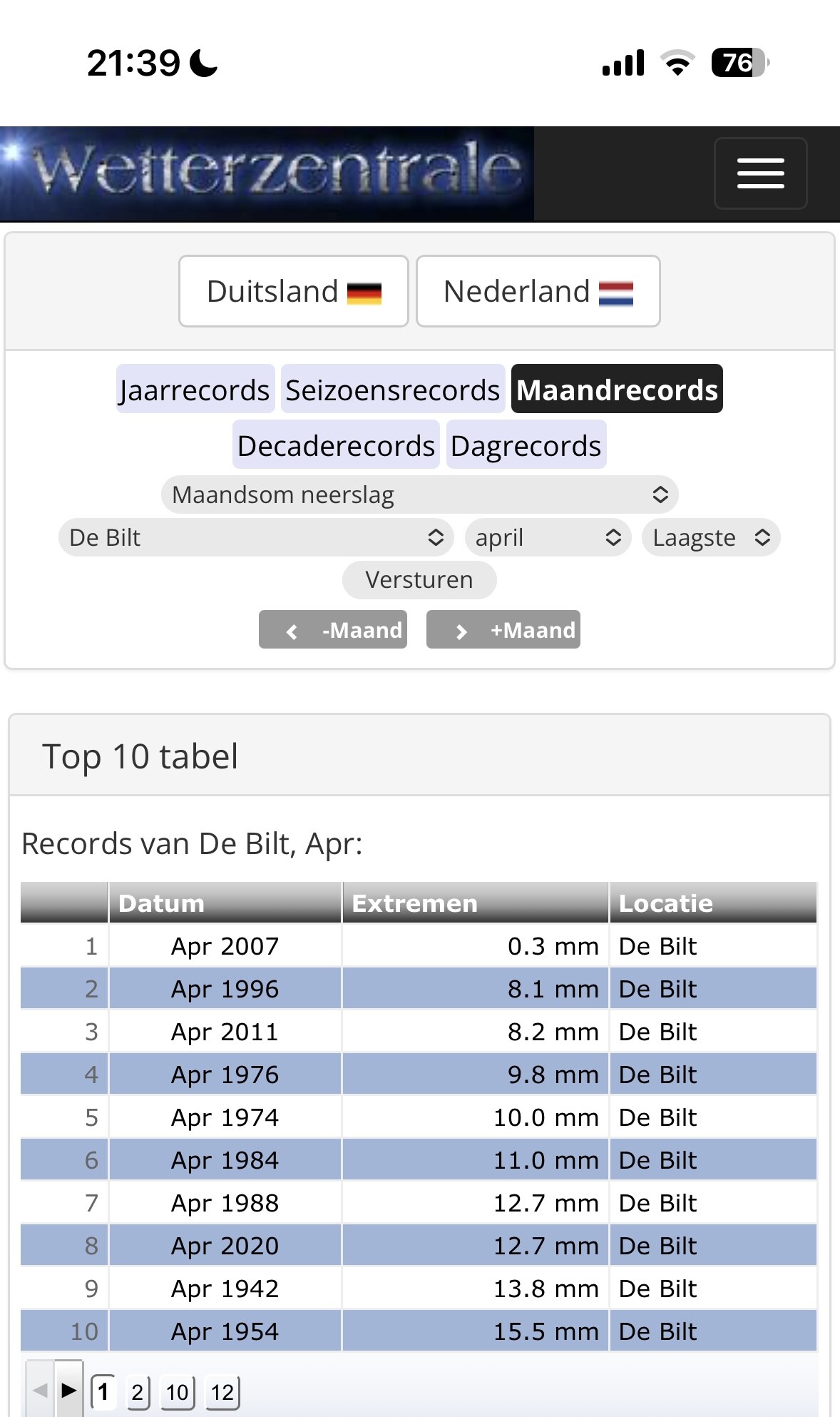Click the next page arrow in pagination
Image resolution: width=840 pixels, height=1417 pixels.
tap(69, 1390)
